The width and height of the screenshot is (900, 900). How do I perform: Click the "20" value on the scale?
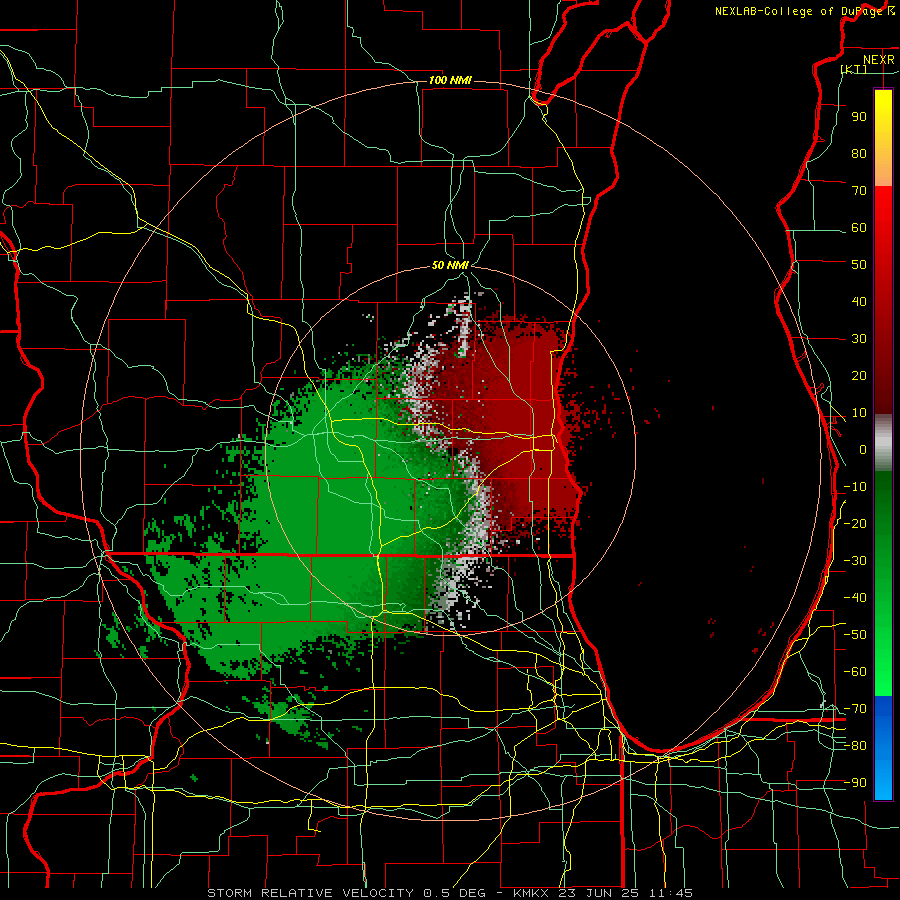859,375
